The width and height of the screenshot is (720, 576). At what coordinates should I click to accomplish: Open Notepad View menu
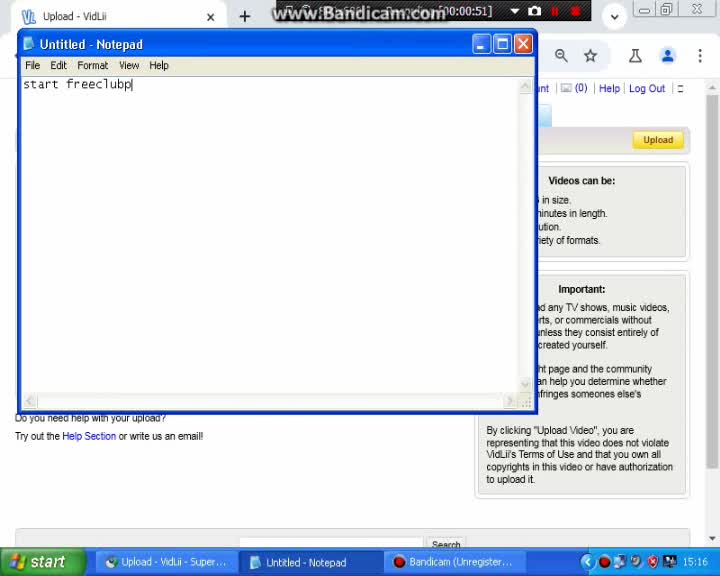coord(129,66)
